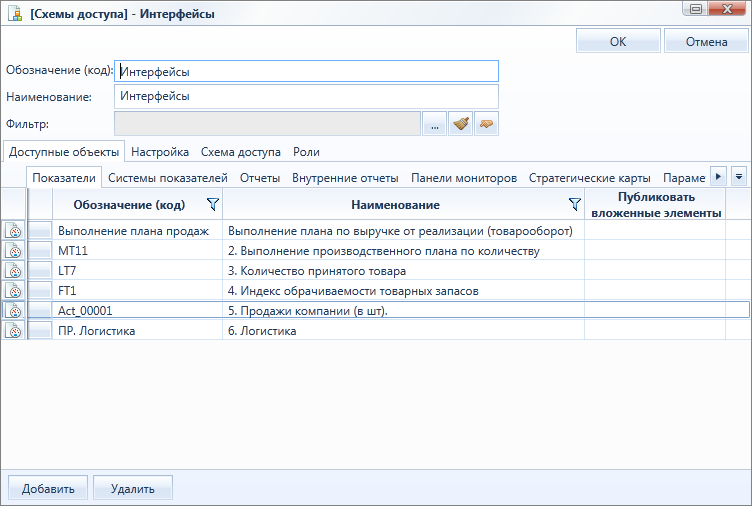Open the Роли tab

pos(306,152)
